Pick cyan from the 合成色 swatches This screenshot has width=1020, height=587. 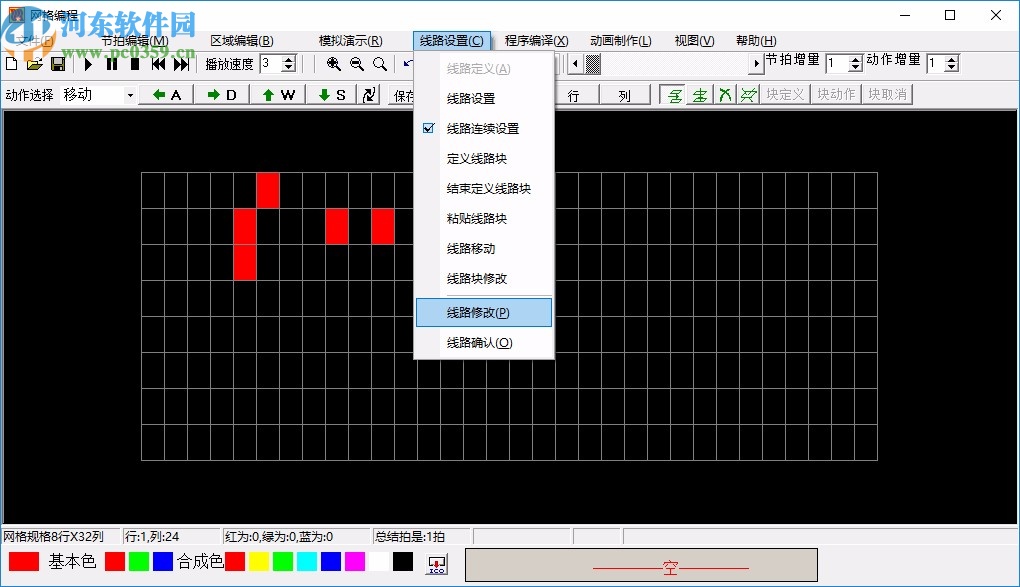click(x=307, y=562)
